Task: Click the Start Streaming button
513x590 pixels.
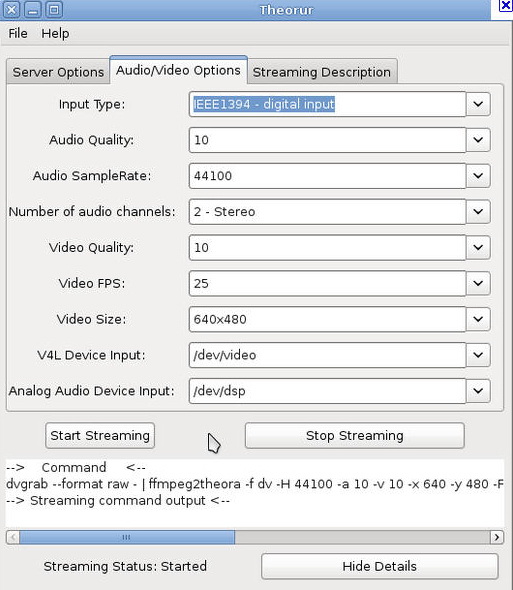Action: coord(100,435)
